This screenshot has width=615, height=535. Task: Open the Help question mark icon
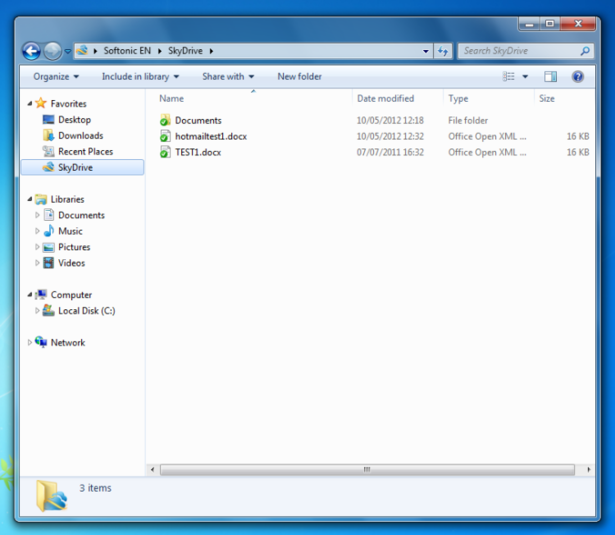coord(577,76)
